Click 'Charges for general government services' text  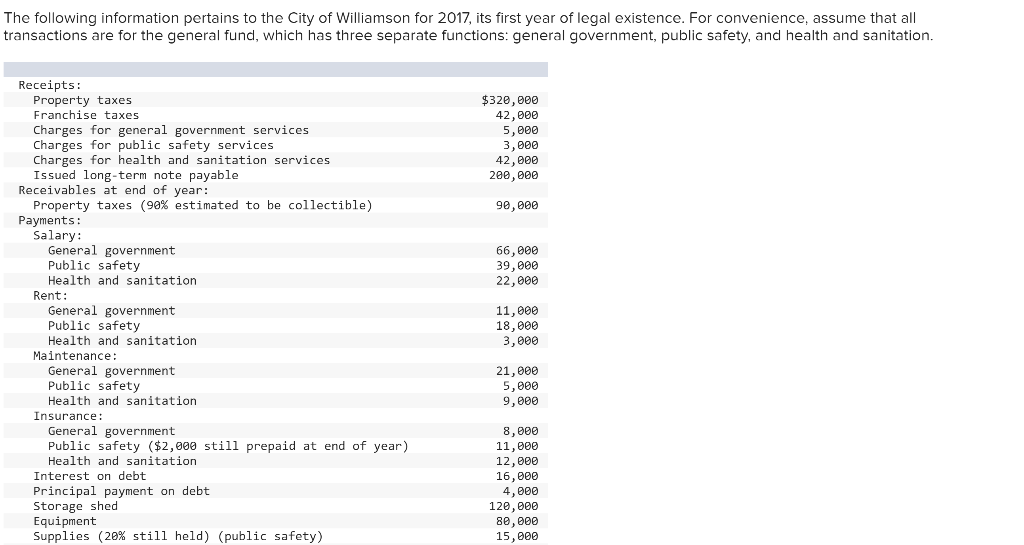point(171,130)
